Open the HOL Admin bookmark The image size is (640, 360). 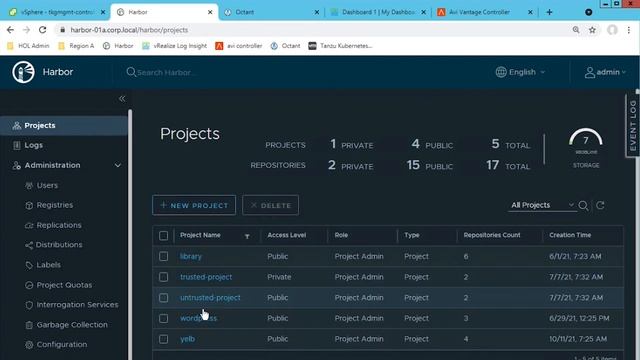[x=28, y=46]
